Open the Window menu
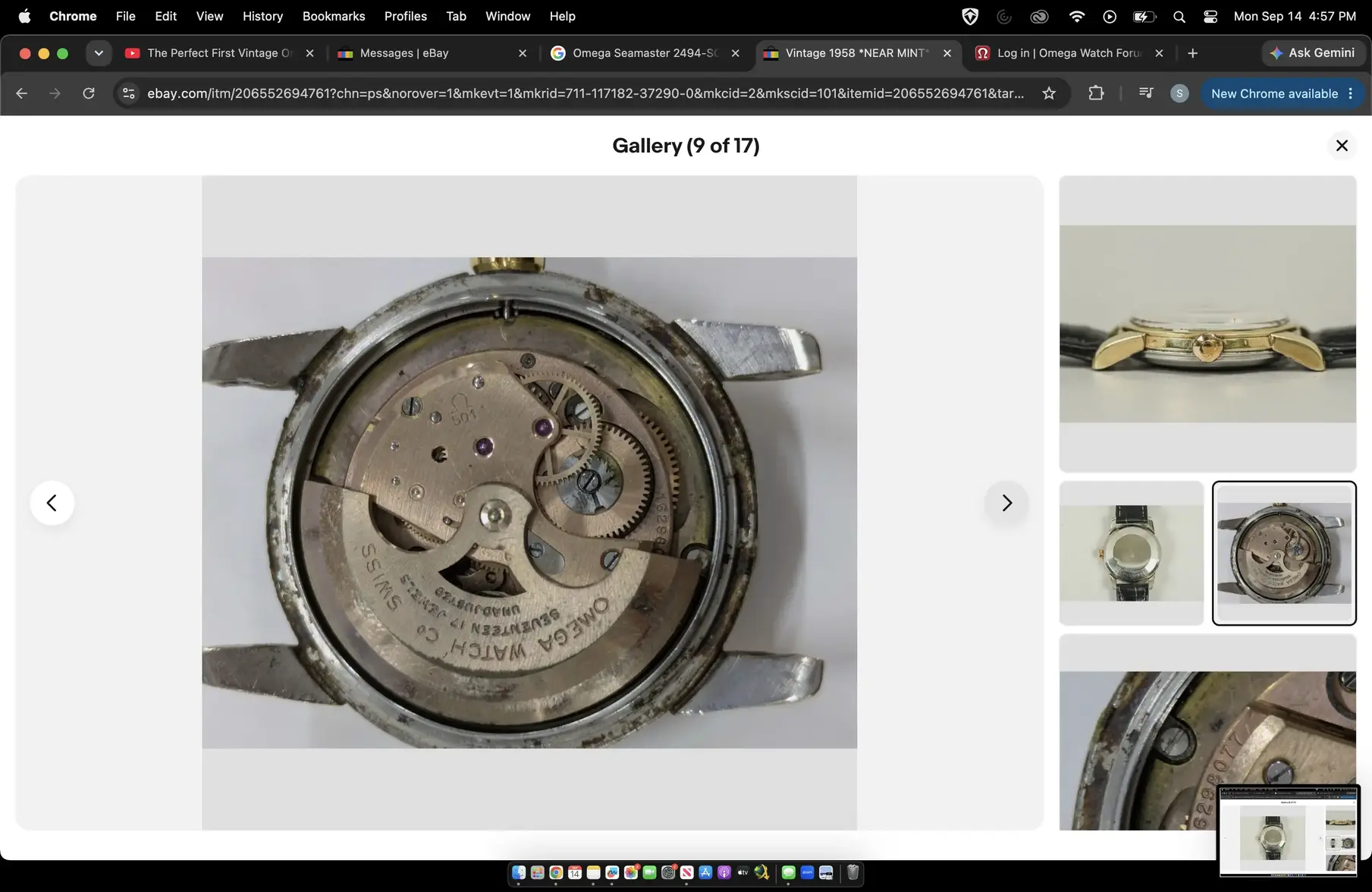Image resolution: width=1372 pixels, height=892 pixels. (x=507, y=16)
